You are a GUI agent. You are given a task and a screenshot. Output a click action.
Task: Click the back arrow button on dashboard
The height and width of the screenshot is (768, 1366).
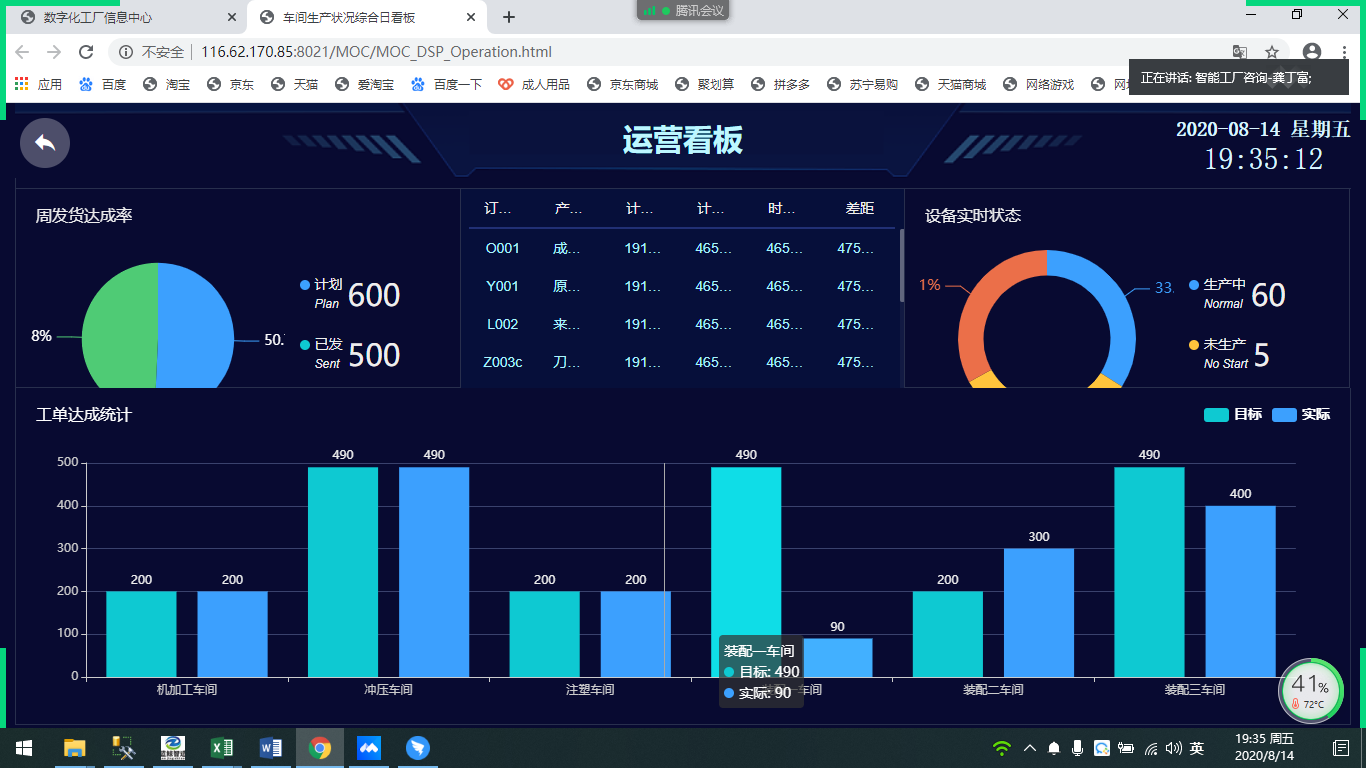pyautogui.click(x=45, y=142)
